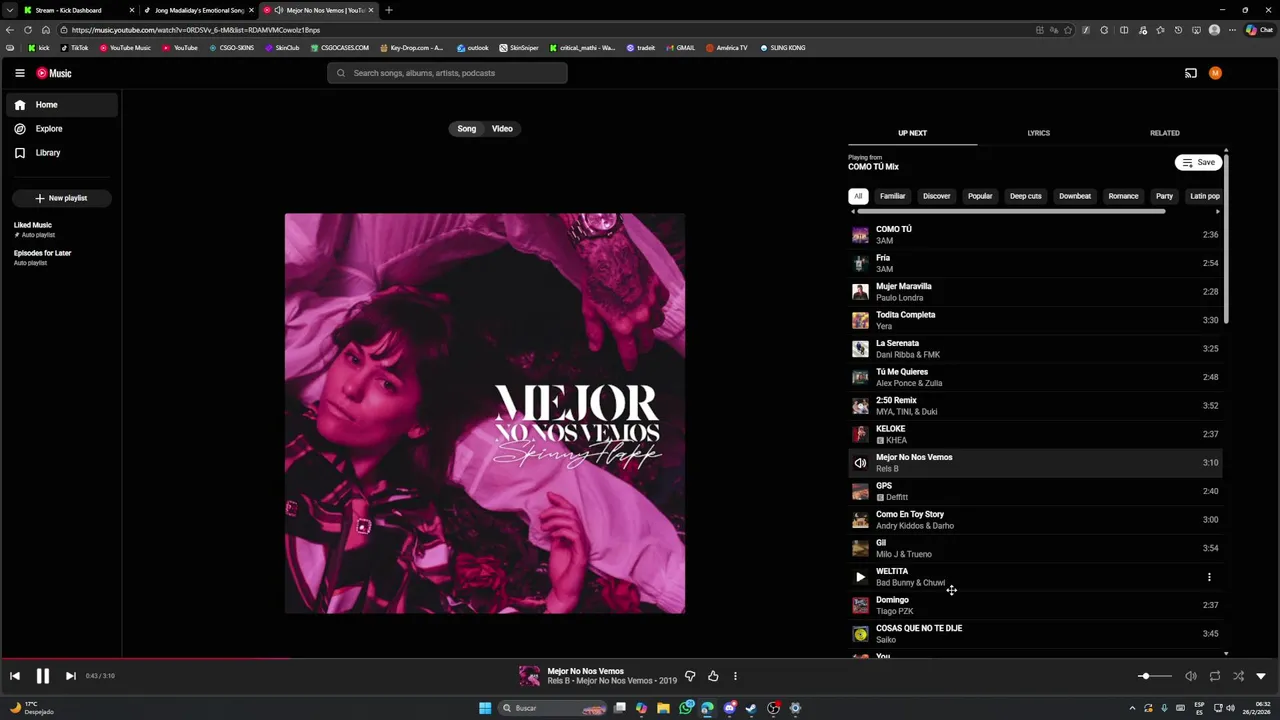The width and height of the screenshot is (1280, 720).
Task: Open the RELATED tab
Action: tap(1164, 133)
